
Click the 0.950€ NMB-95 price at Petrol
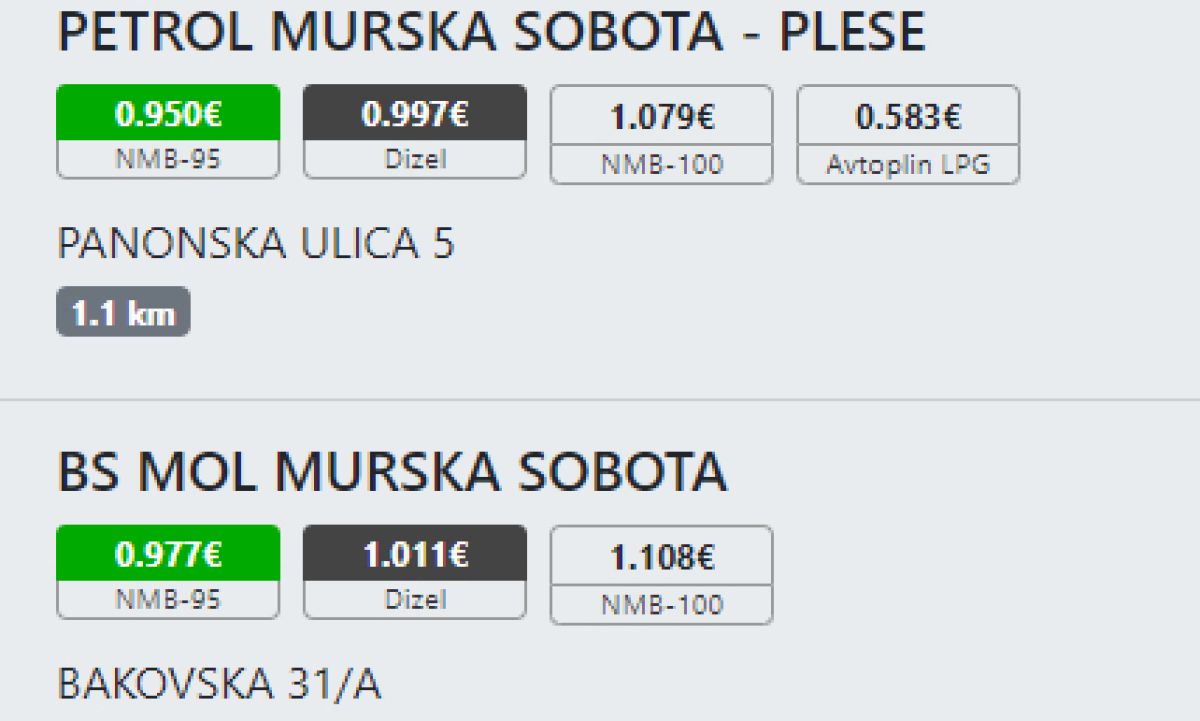click(x=168, y=116)
